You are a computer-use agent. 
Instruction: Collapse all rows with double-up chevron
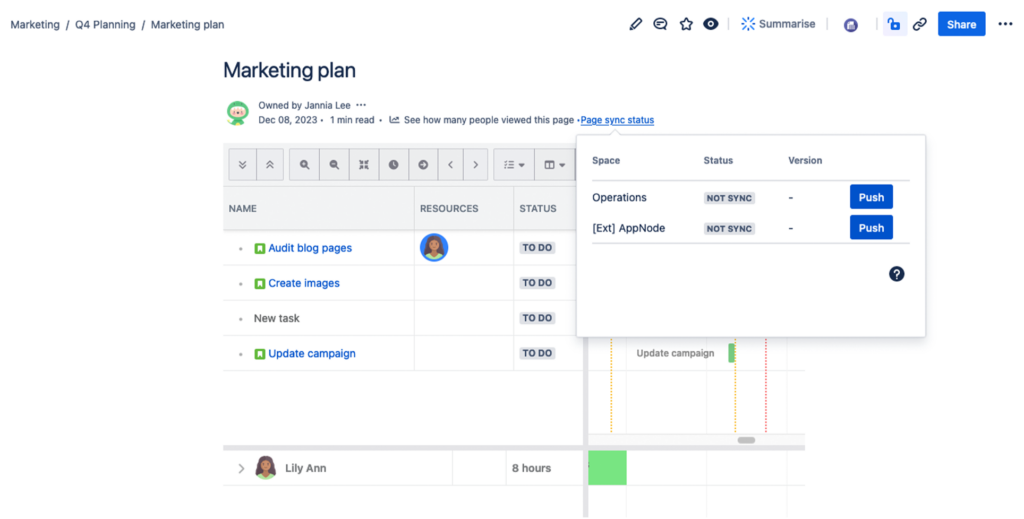(x=270, y=165)
